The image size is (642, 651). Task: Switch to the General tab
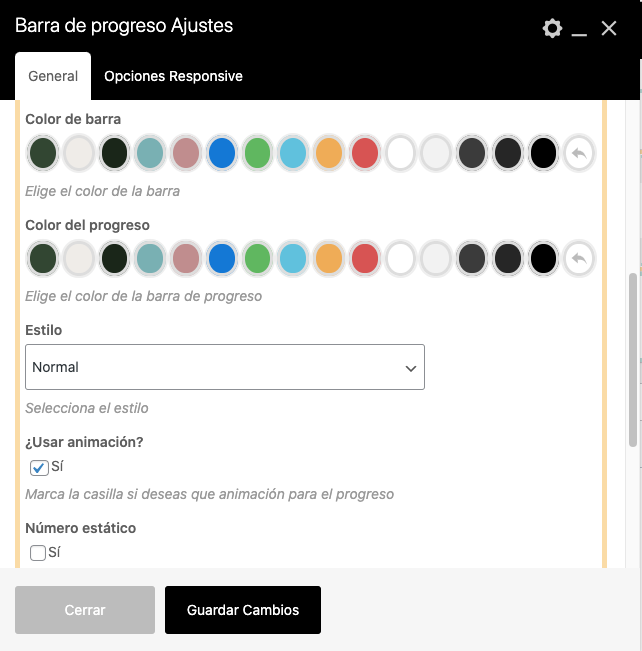tap(53, 76)
